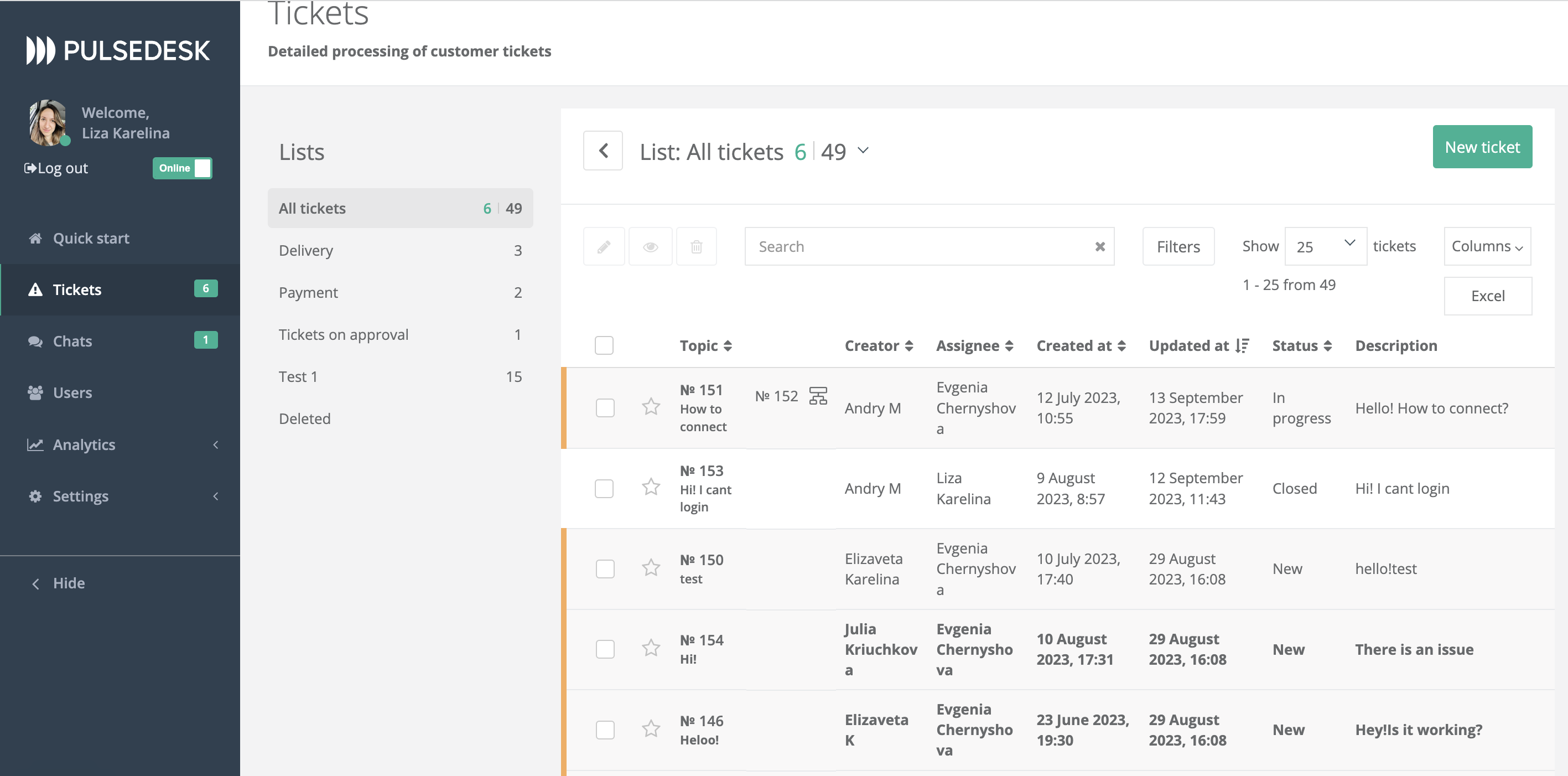This screenshot has height=776, width=1568.
Task: Toggle the Online status switch
Action: 182,168
